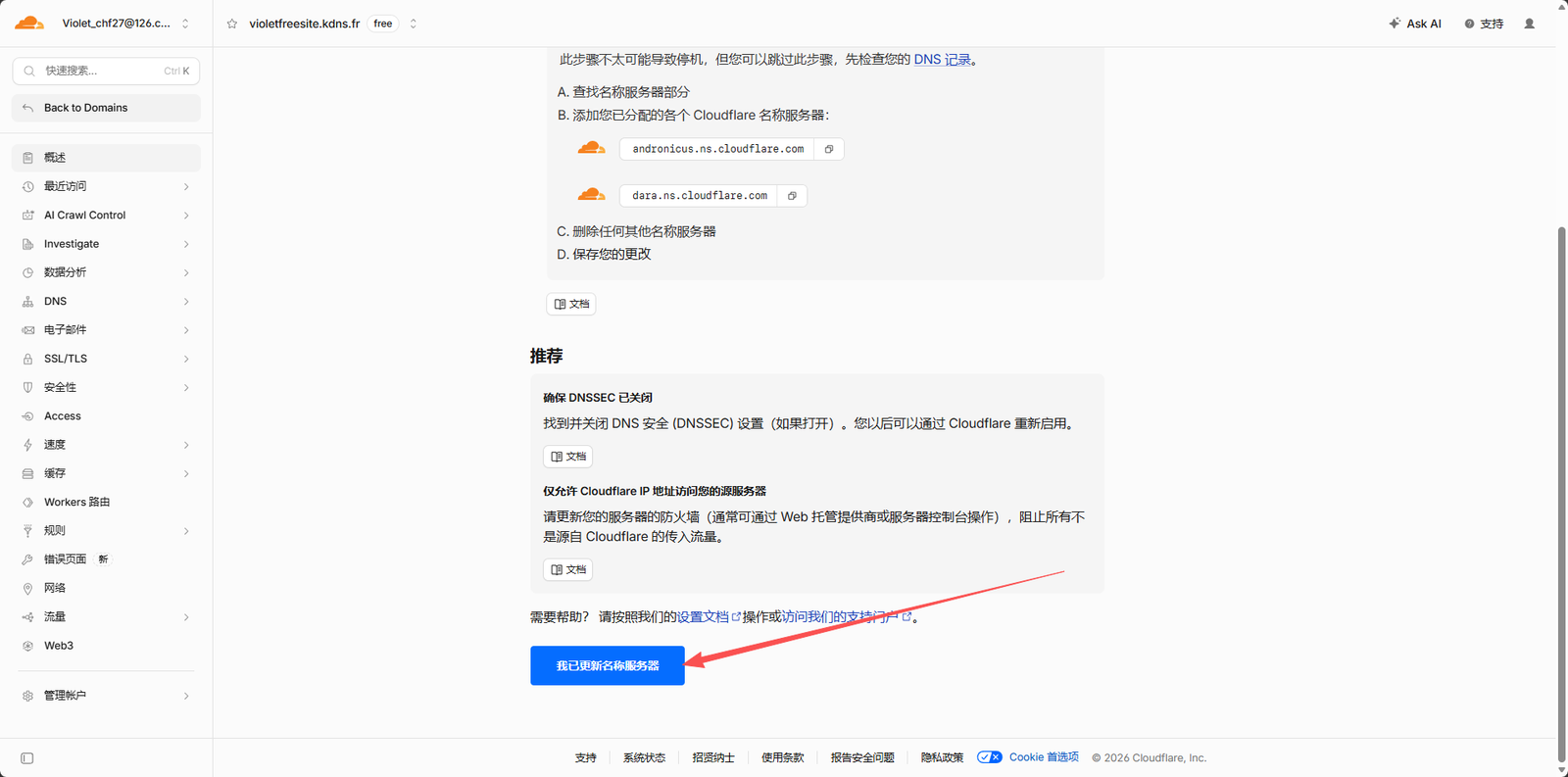Open 文档 button below nameserver steps

point(571,304)
